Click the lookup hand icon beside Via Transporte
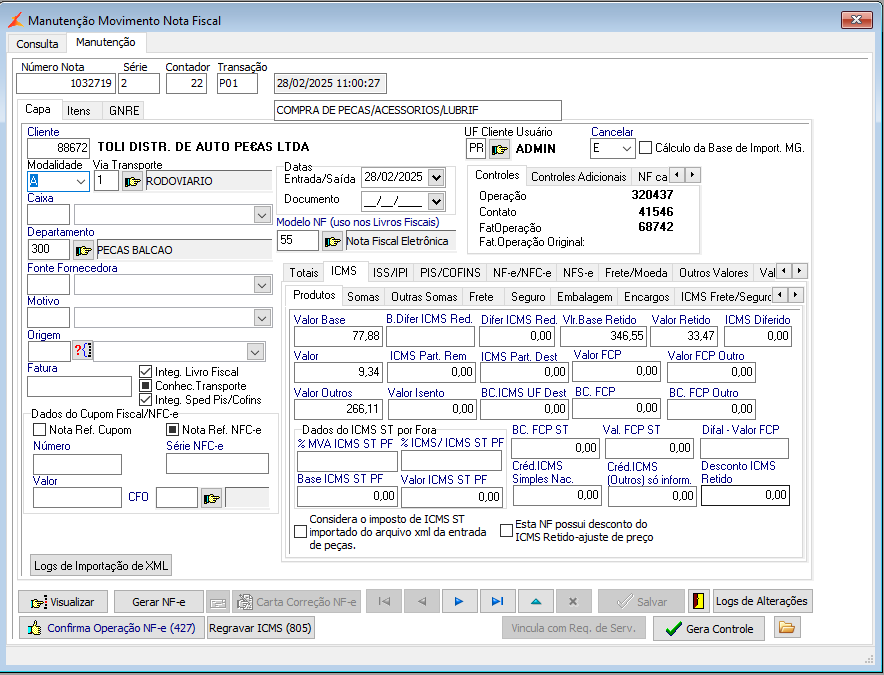This screenshot has width=884, height=675. tap(132, 181)
